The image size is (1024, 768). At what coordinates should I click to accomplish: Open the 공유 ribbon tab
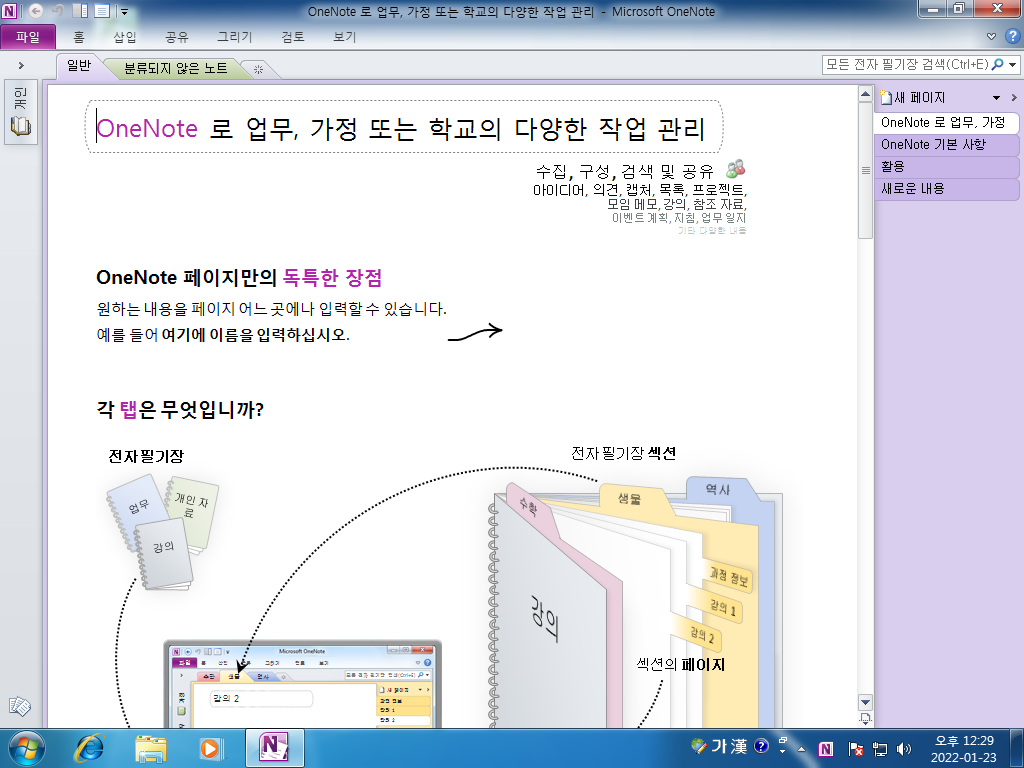pyautogui.click(x=176, y=37)
